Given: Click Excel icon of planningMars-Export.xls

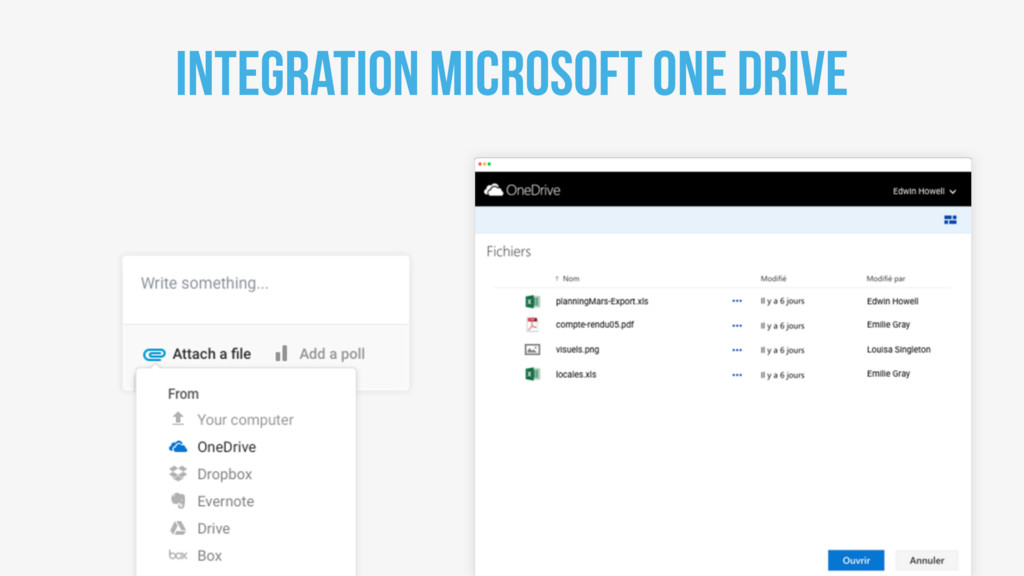Looking at the screenshot, I should [532, 301].
